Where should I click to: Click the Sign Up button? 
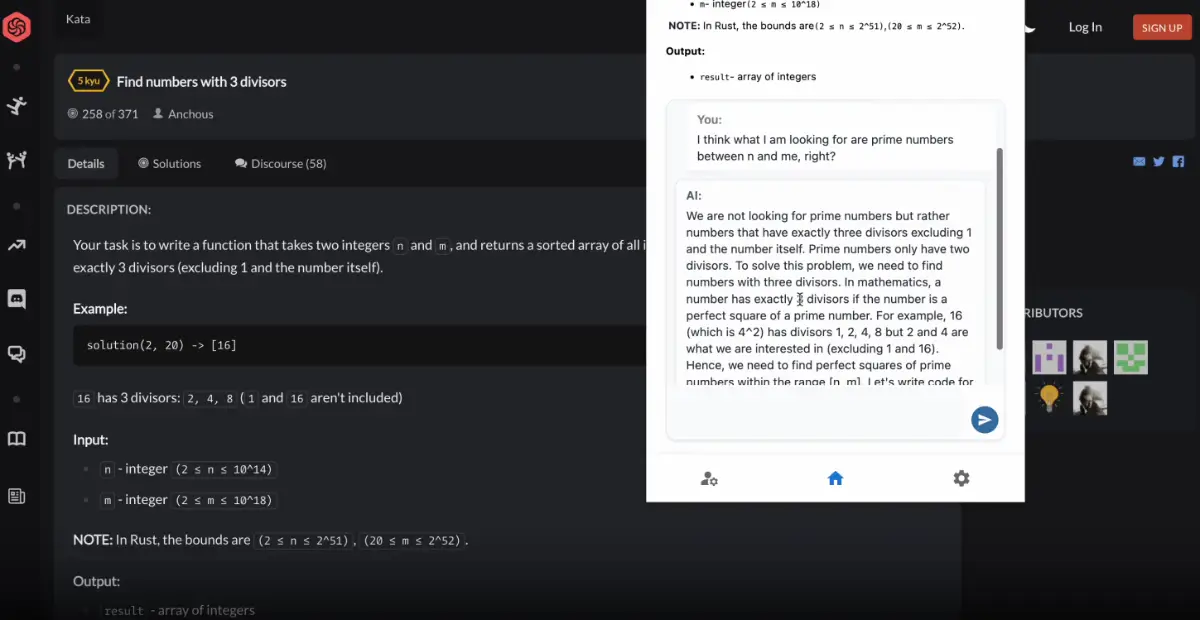[1161, 27]
